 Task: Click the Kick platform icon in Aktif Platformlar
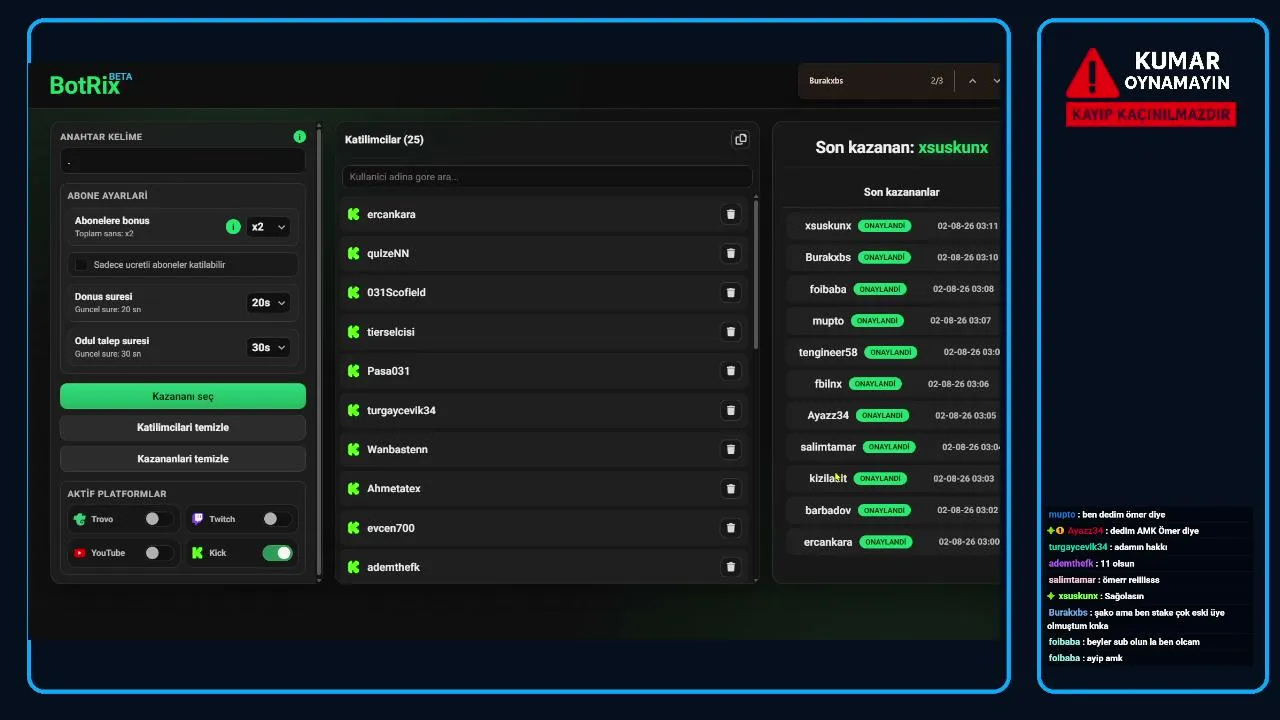pyautogui.click(x=197, y=553)
